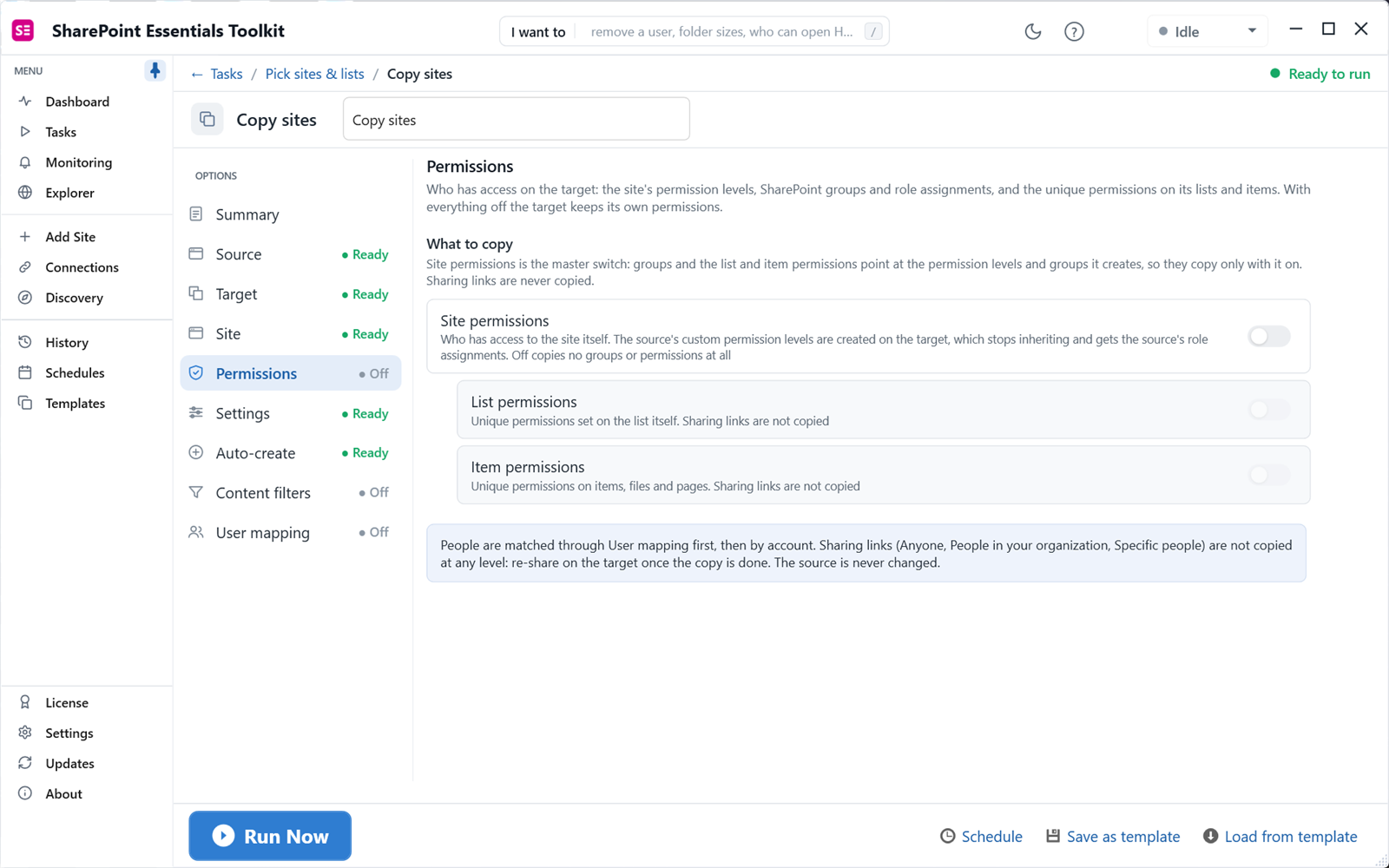Click the Schedule link
Viewport: 1389px width, 868px height.
(x=981, y=837)
